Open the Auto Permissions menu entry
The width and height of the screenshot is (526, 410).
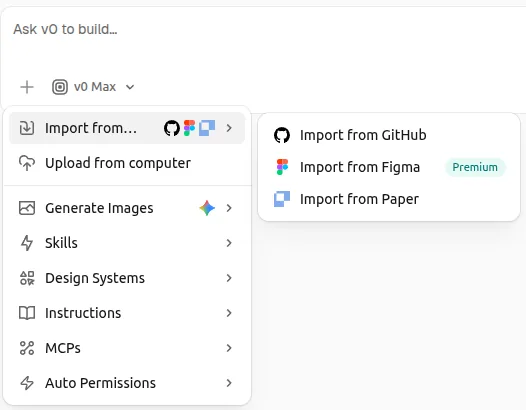pos(127,383)
